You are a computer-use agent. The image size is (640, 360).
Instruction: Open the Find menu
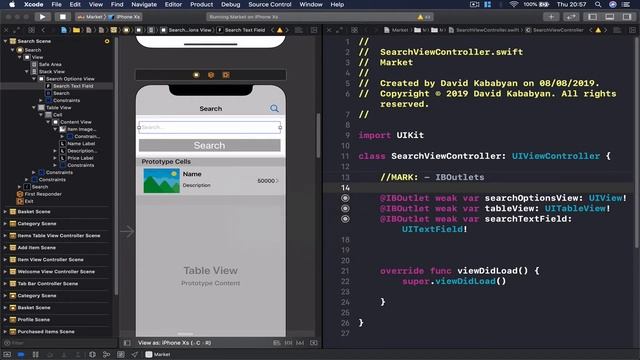point(117,4)
